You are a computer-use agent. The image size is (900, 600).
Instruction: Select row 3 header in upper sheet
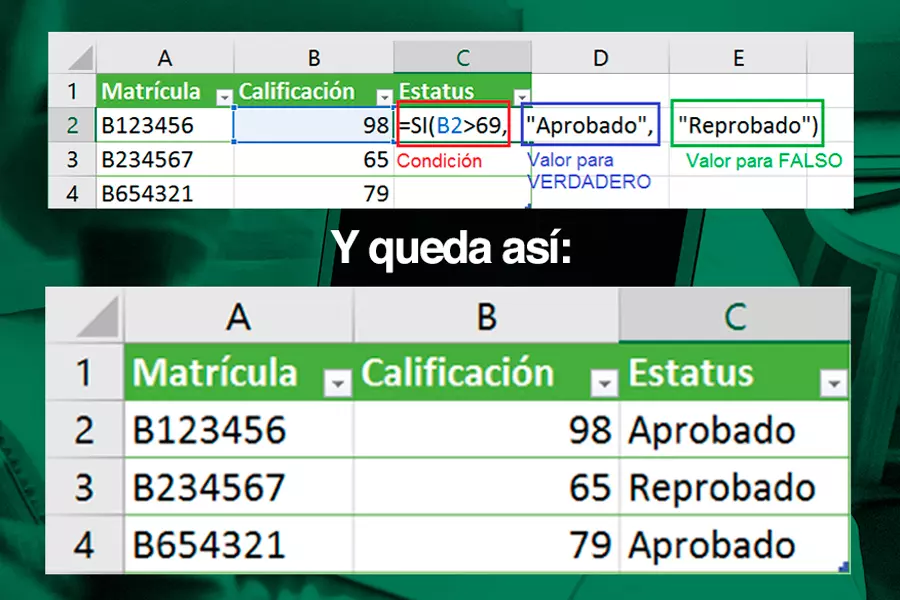click(72, 159)
